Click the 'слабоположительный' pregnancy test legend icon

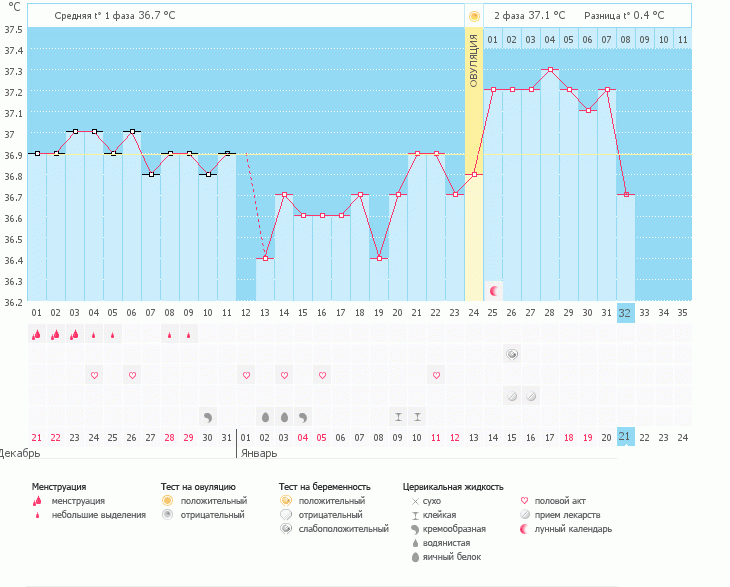(286, 529)
